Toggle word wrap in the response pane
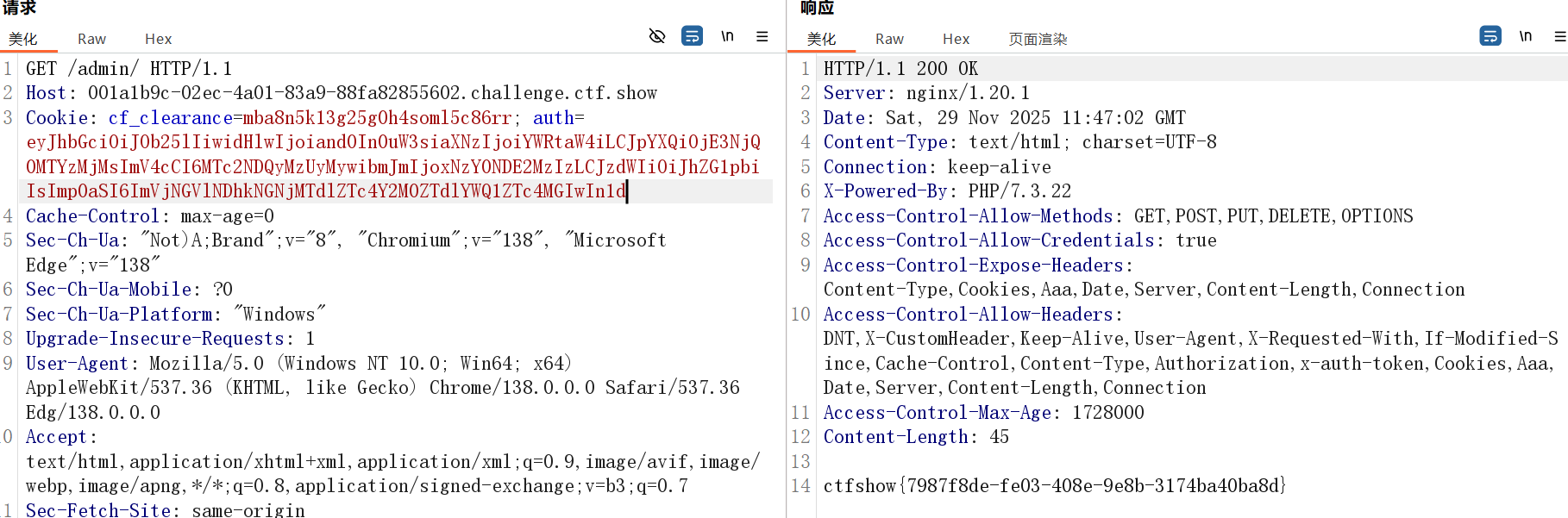 1490,36
